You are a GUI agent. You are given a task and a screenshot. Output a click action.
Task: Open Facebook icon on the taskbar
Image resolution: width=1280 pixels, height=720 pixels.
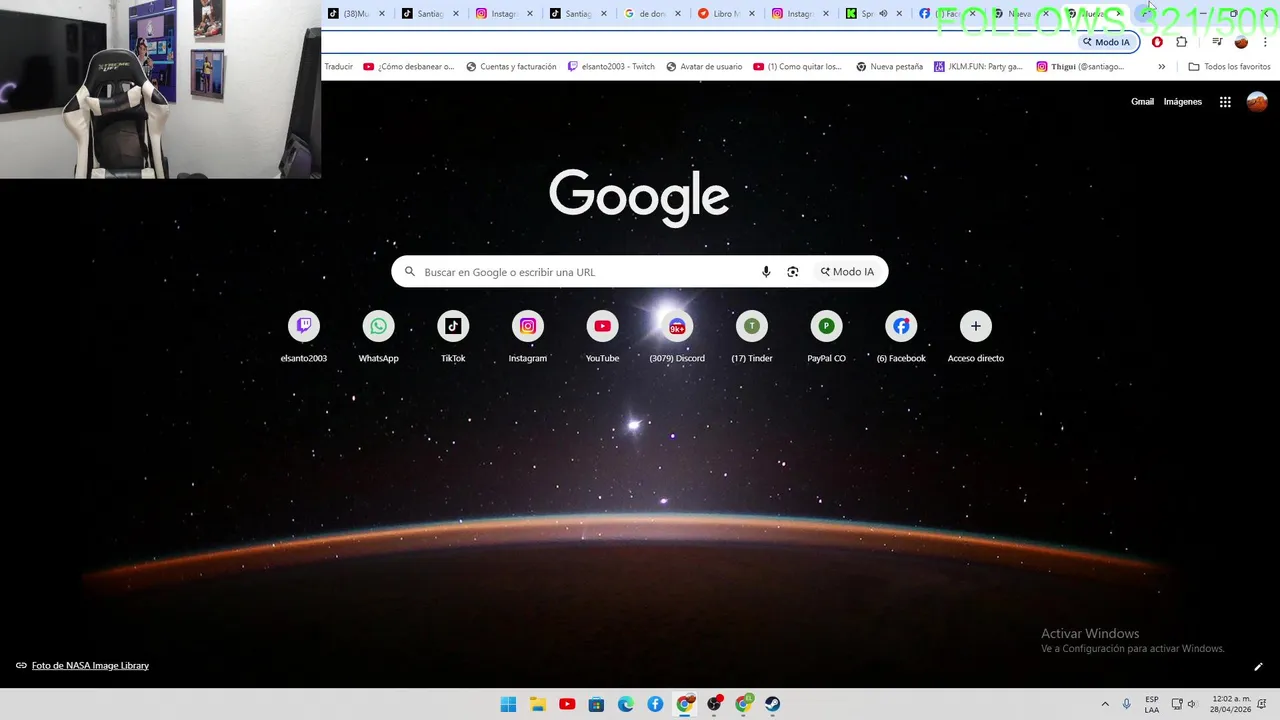tap(655, 704)
